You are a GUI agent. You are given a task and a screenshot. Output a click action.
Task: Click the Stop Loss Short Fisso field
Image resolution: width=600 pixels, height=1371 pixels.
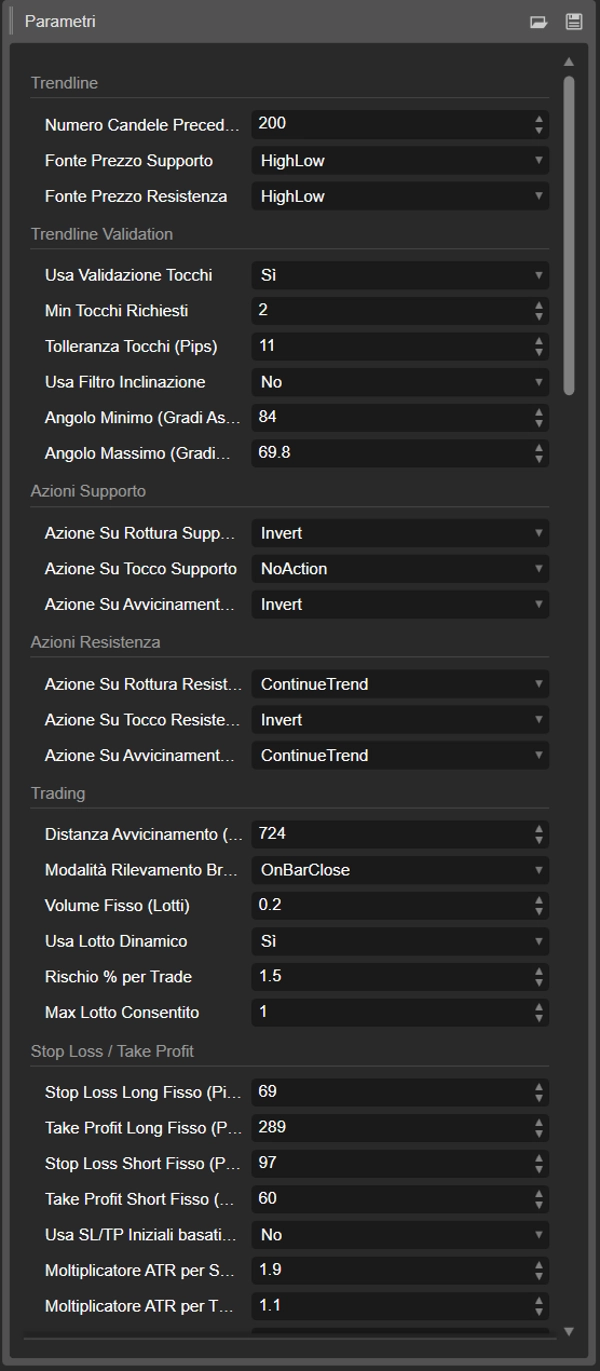[390, 1163]
